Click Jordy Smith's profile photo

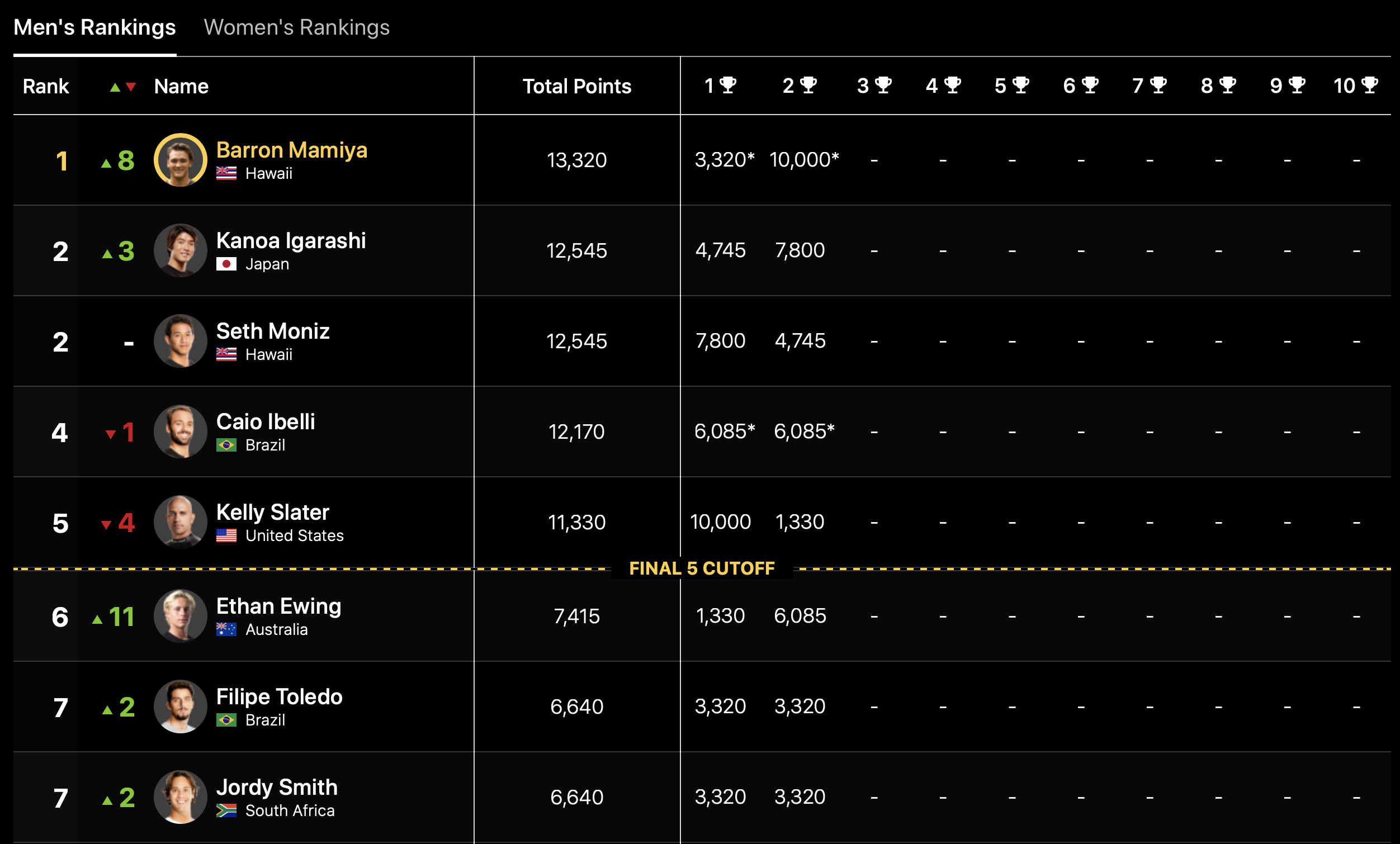(180, 797)
